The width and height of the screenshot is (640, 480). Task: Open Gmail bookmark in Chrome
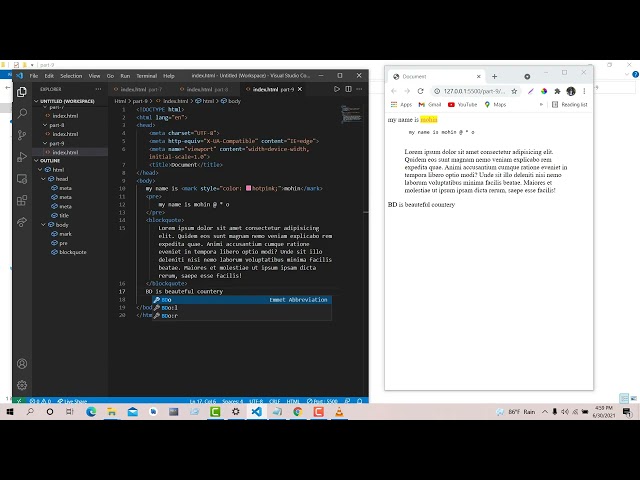point(430,104)
